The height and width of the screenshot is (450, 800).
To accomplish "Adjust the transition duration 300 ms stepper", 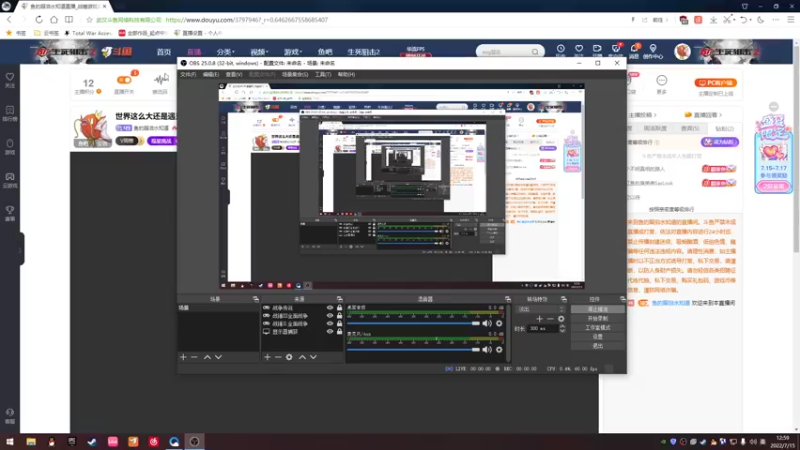I will point(562,329).
